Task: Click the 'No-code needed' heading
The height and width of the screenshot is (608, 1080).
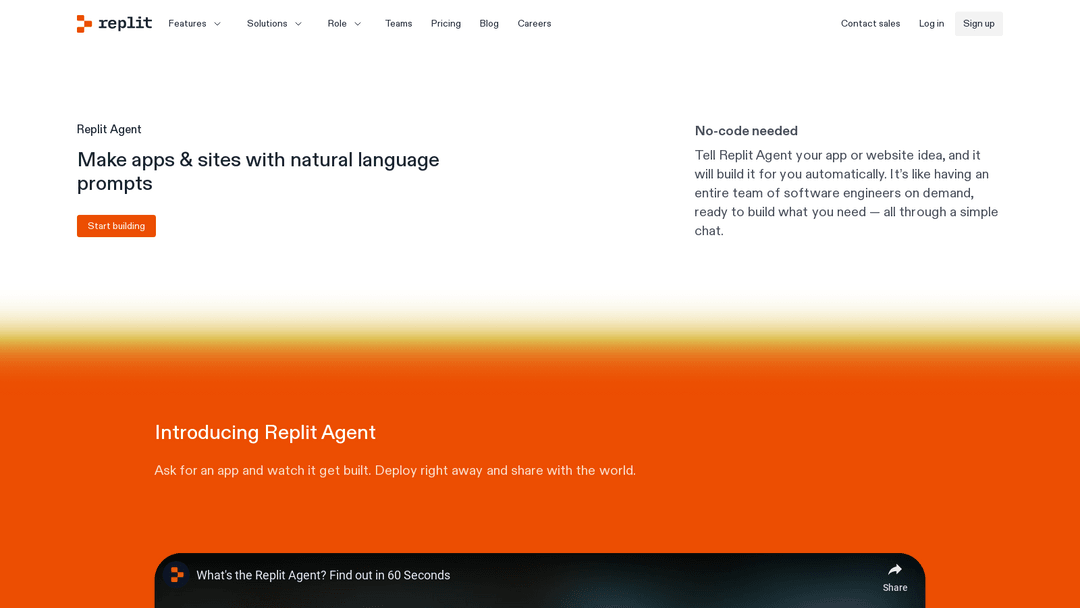Action: coord(746,131)
